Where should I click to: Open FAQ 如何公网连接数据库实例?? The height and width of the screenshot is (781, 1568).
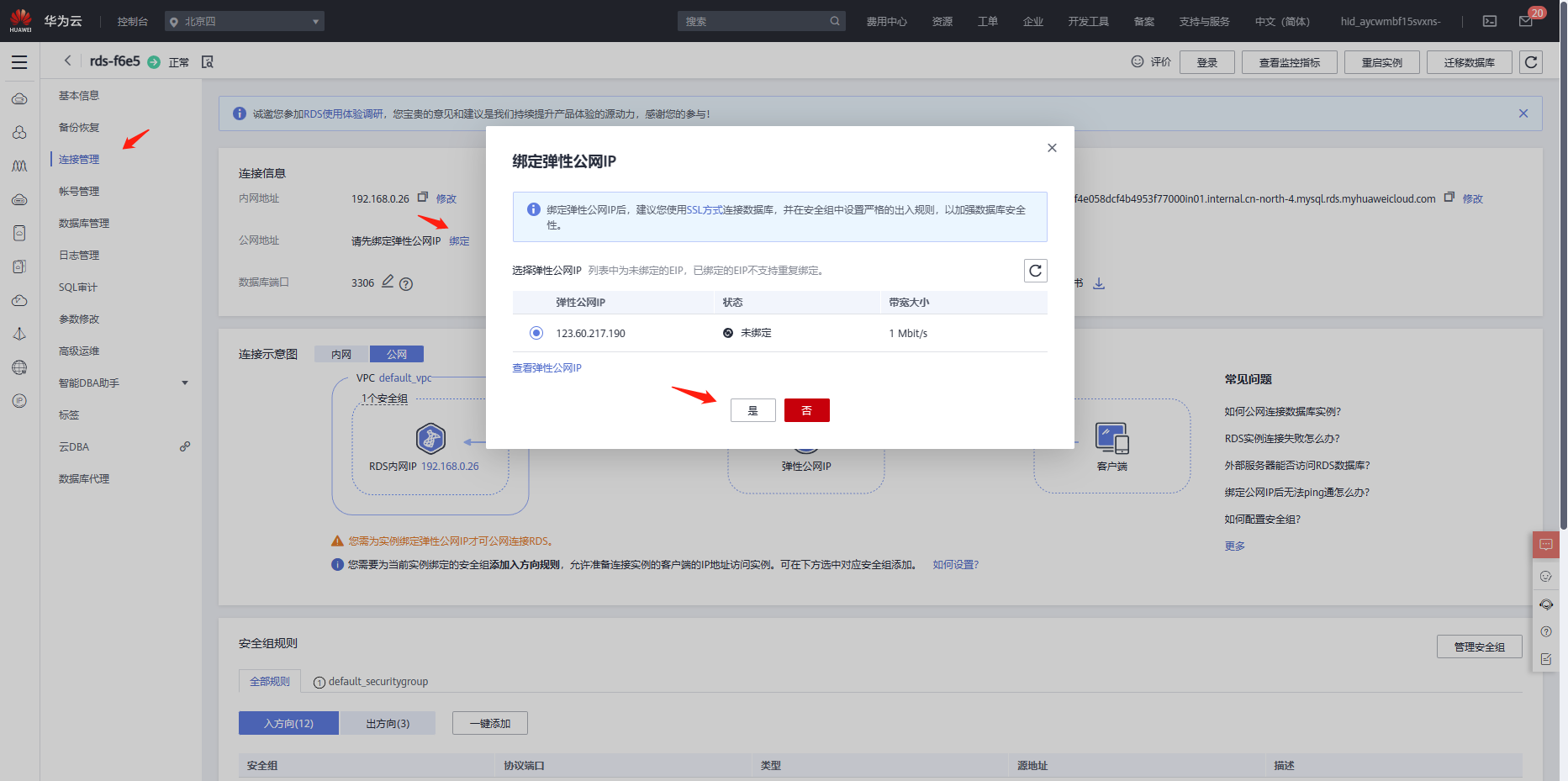point(1283,412)
